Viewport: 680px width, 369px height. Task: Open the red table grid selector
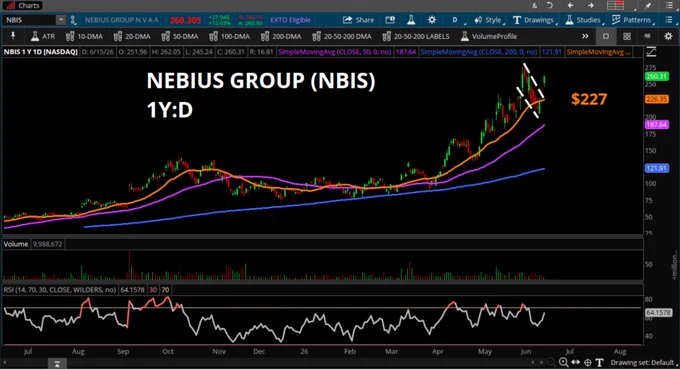point(615,5)
